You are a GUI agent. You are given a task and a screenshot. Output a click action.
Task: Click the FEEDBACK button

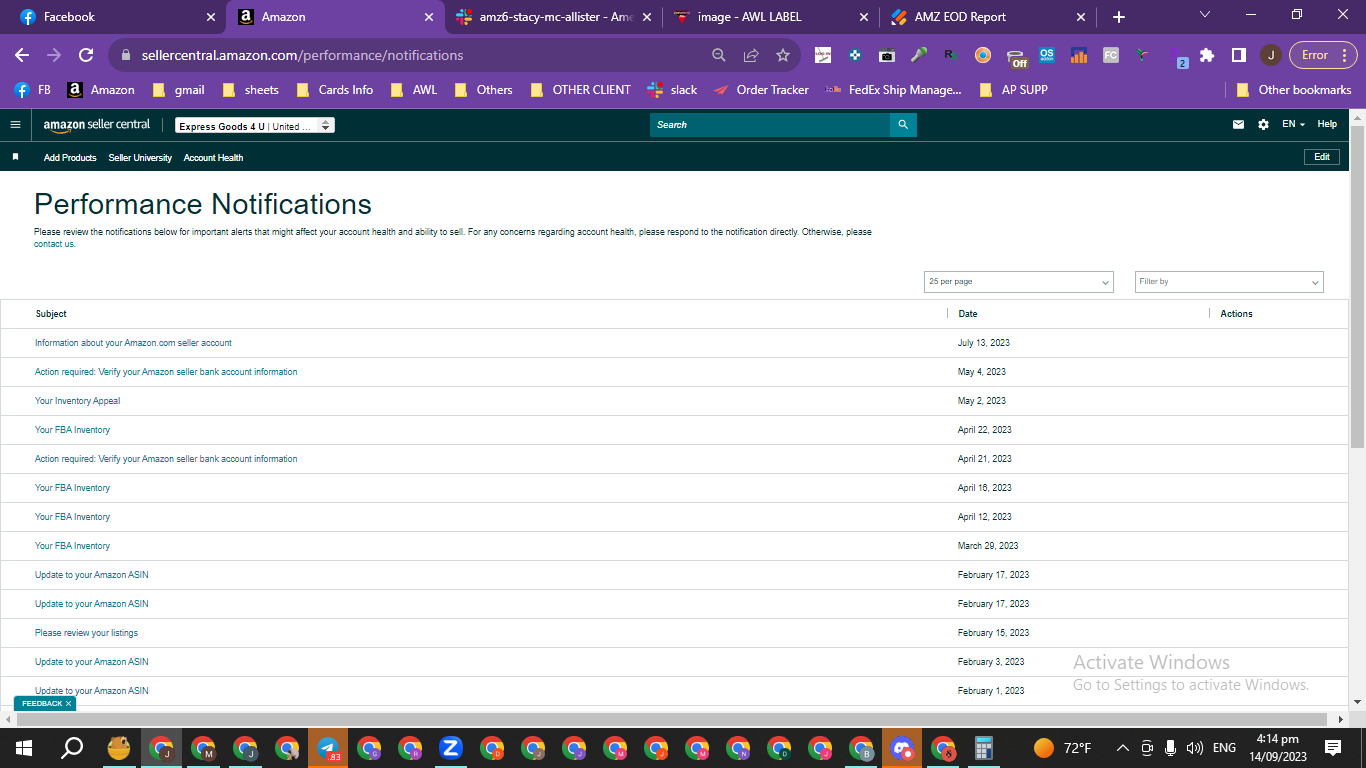point(45,704)
